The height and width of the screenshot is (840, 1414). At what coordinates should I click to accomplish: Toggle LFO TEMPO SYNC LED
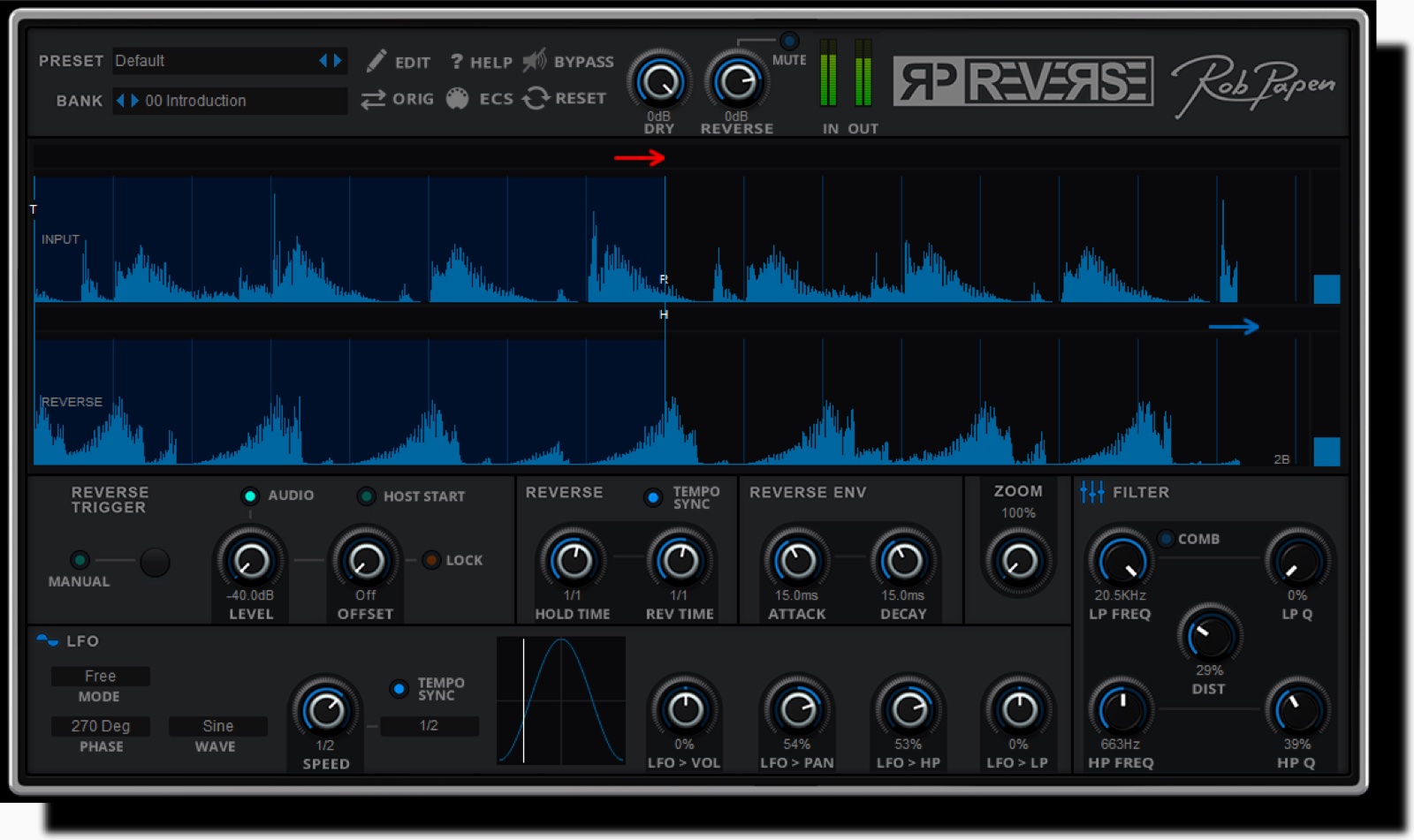point(399,688)
